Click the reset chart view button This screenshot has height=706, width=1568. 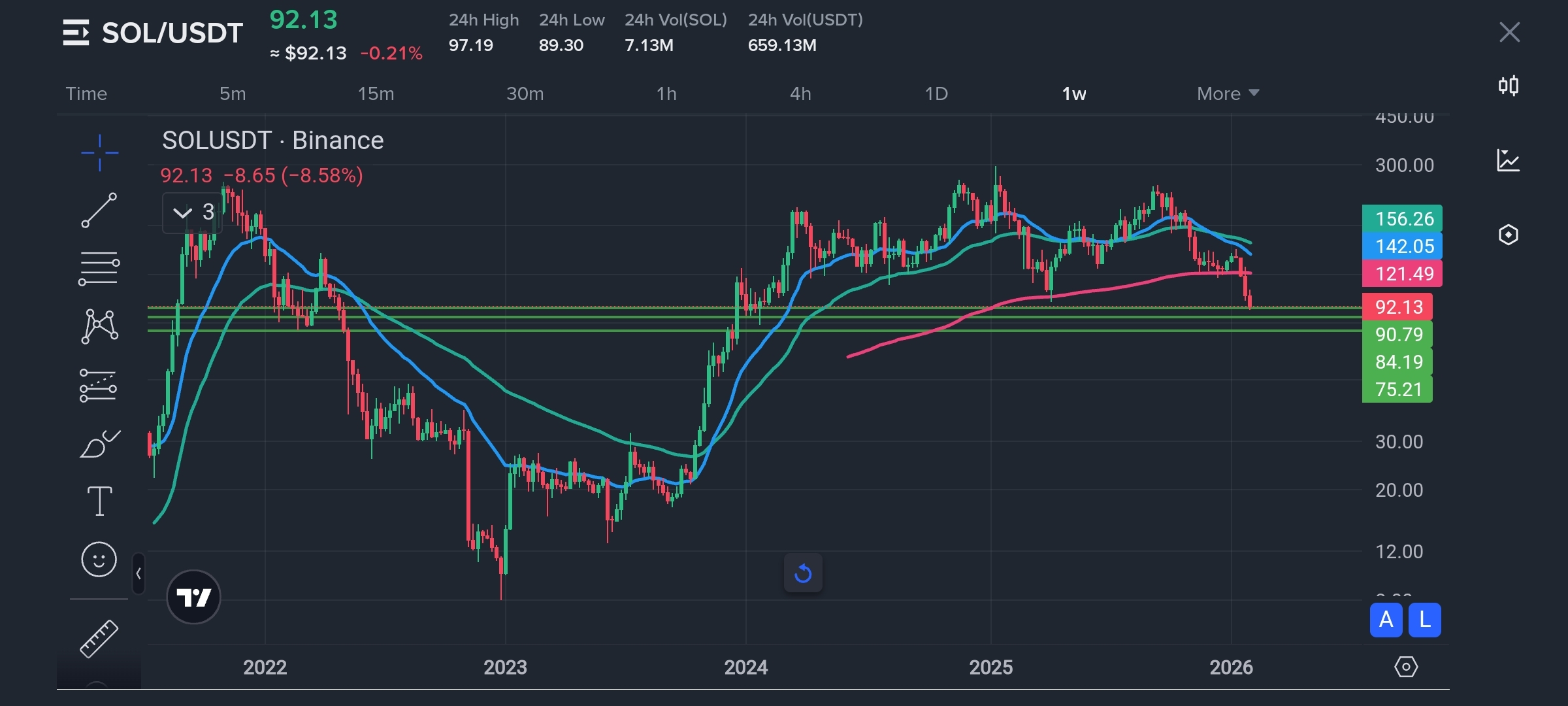coord(803,574)
